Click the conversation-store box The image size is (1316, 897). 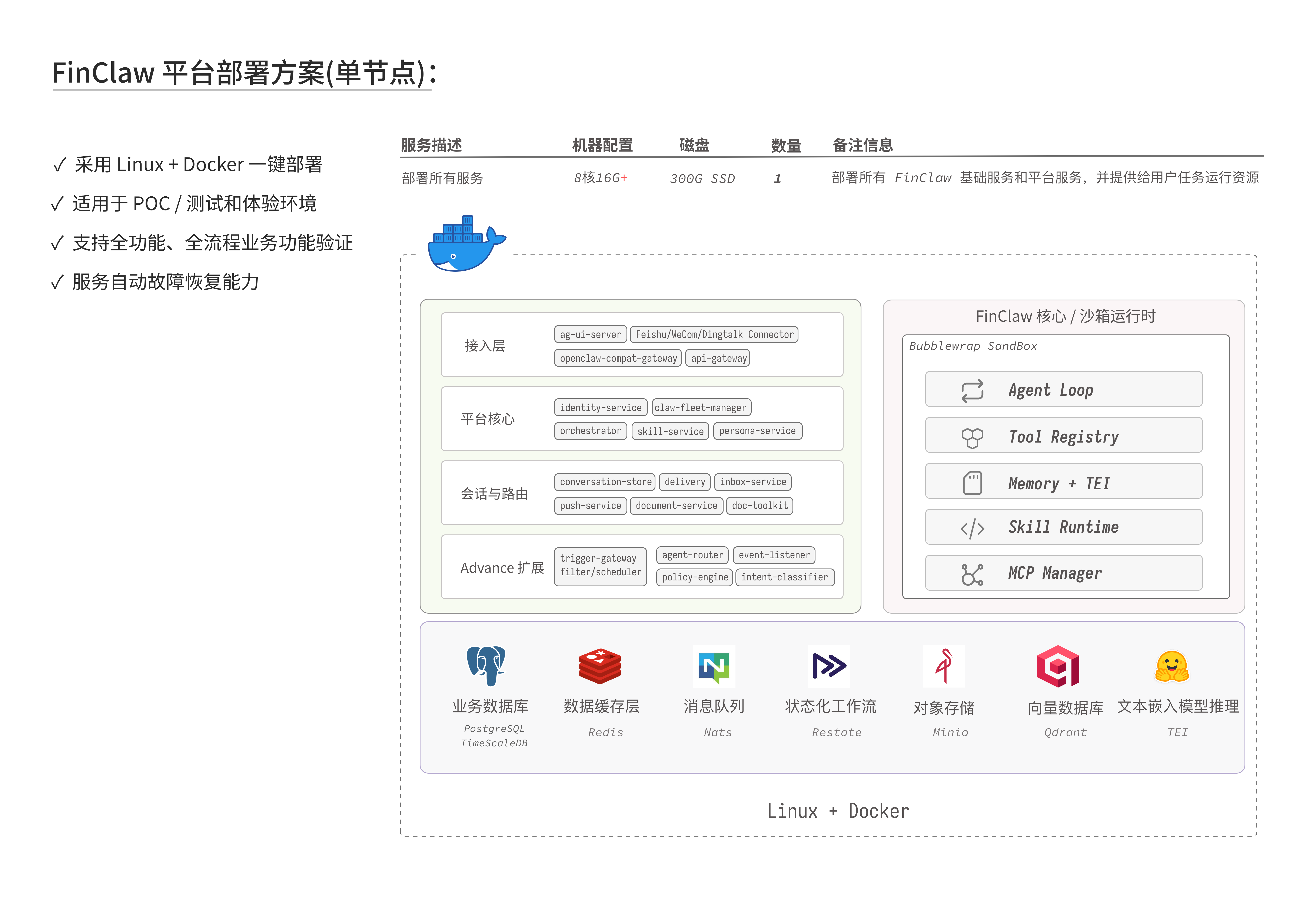coord(605,482)
